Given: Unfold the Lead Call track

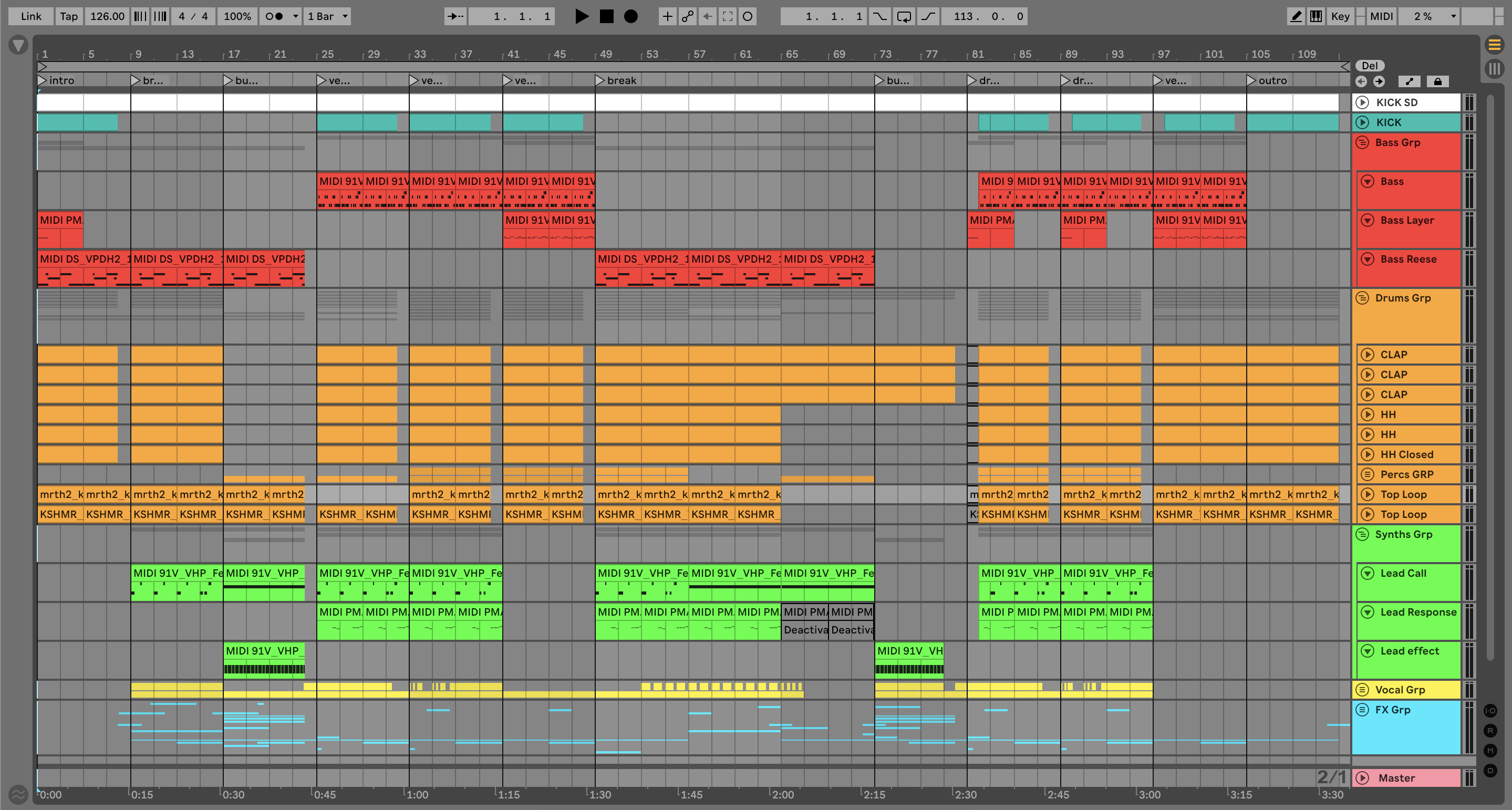Looking at the screenshot, I should coord(1368,574).
